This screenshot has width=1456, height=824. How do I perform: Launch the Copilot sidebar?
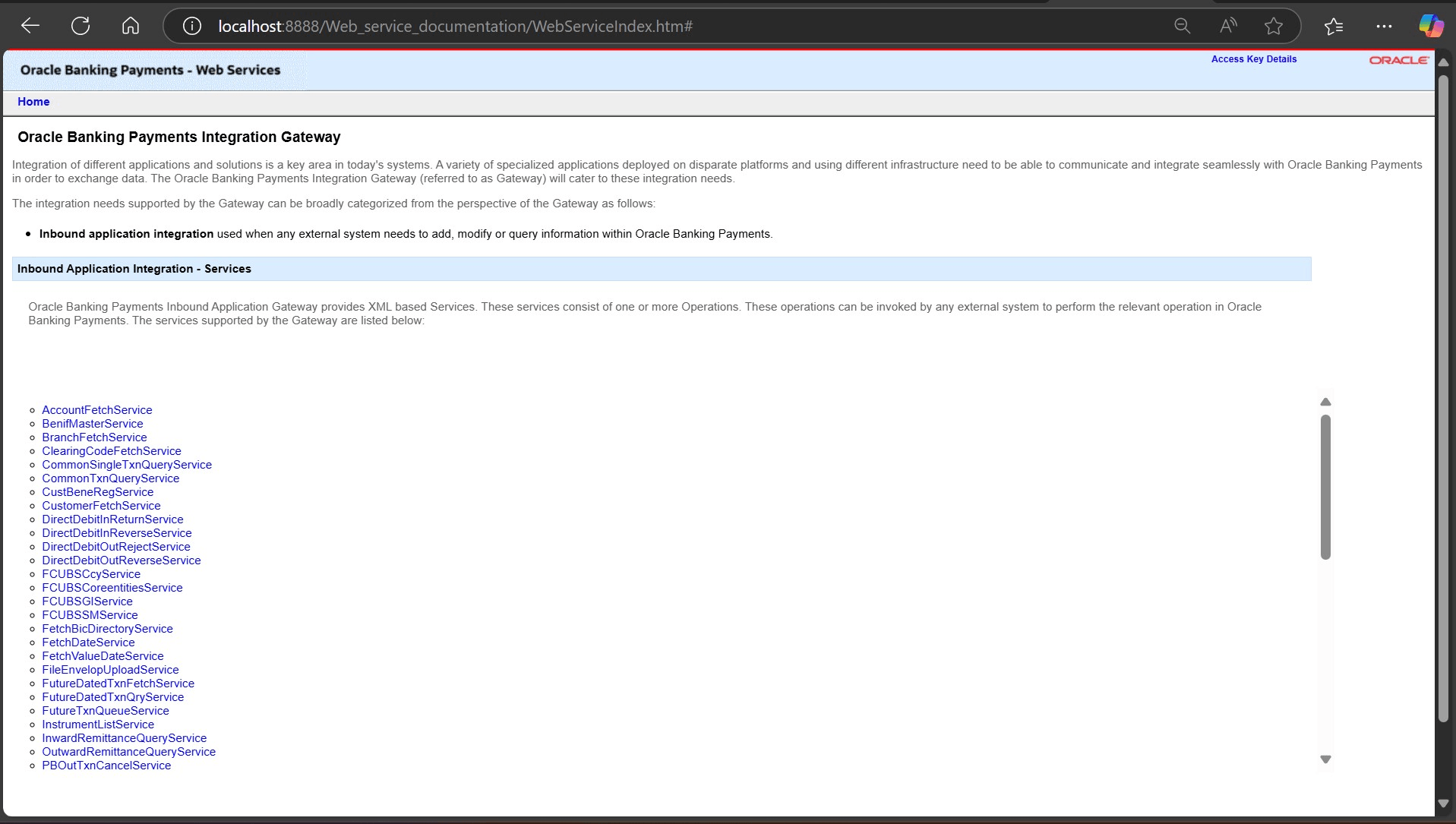1432,26
